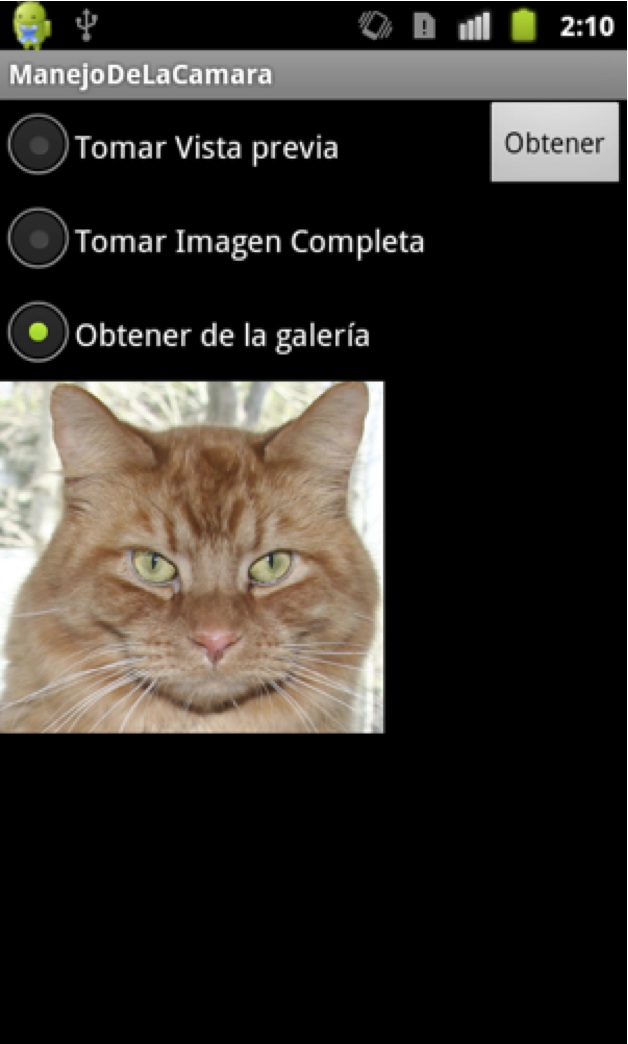Tap the screen rotation status icon
The width and height of the screenshot is (628, 1044).
click(375, 27)
